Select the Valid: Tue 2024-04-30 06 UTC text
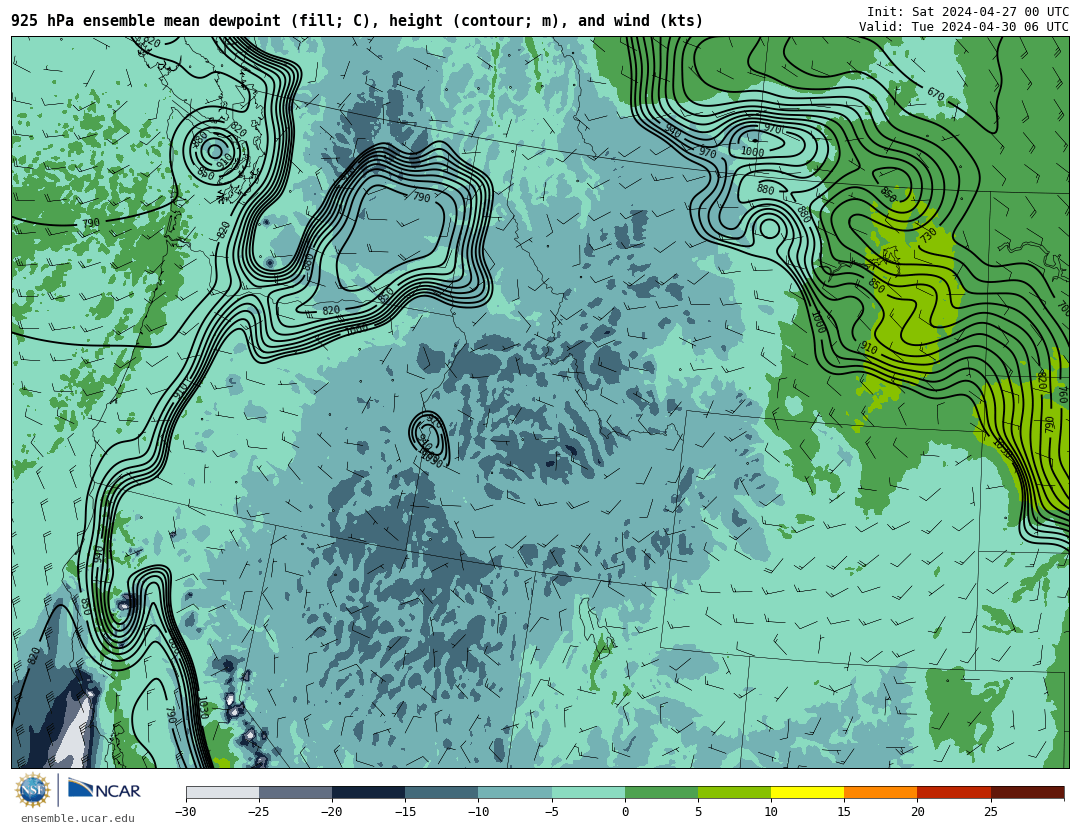 point(964,27)
